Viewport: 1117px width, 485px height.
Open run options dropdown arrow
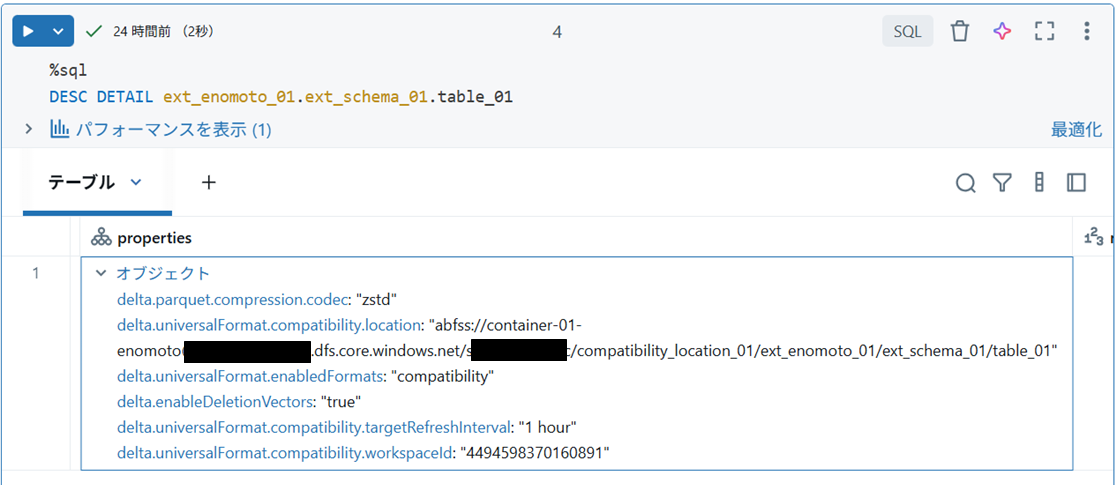59,31
